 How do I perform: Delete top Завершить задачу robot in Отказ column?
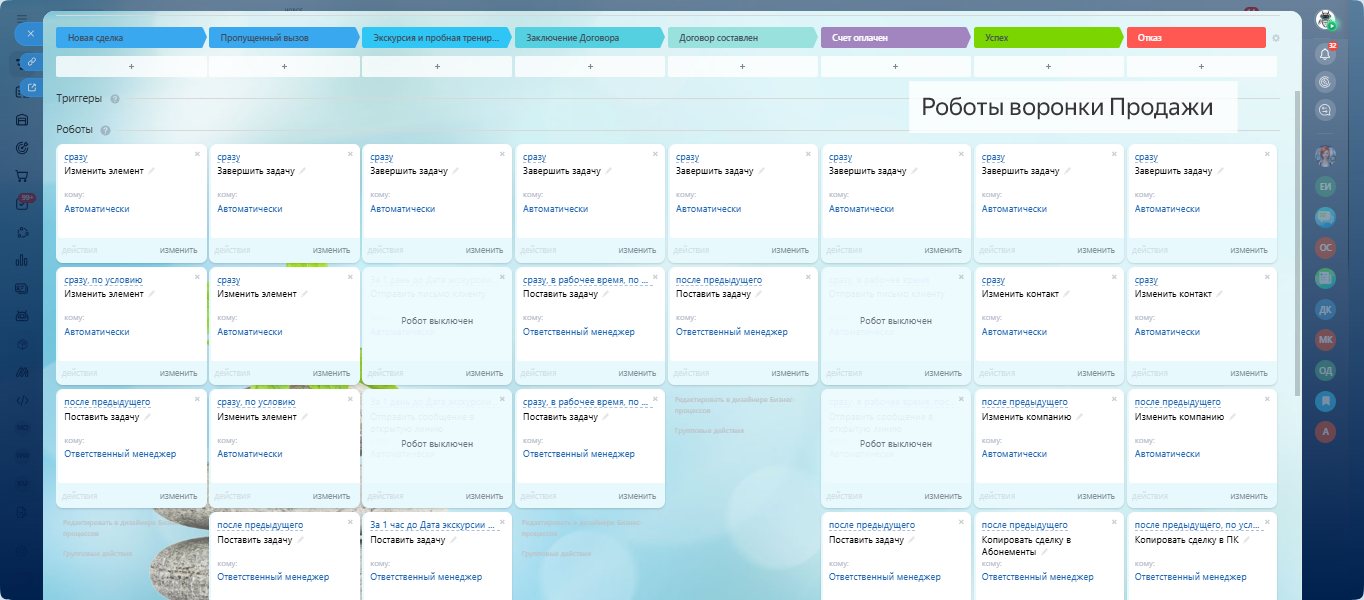tap(1267, 154)
